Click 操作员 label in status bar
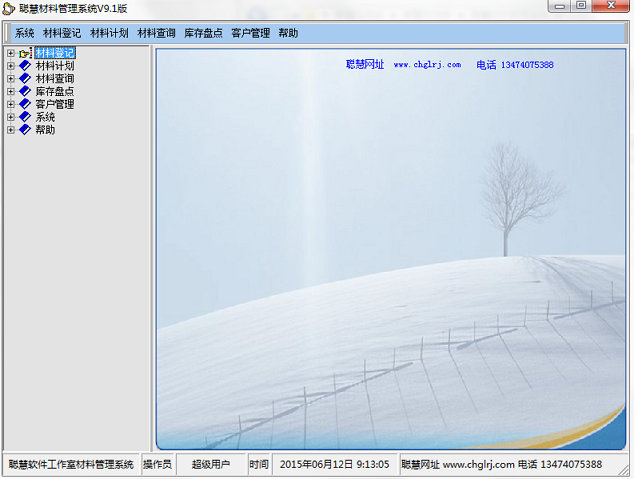Viewport: 634px width, 479px height. tap(157, 464)
